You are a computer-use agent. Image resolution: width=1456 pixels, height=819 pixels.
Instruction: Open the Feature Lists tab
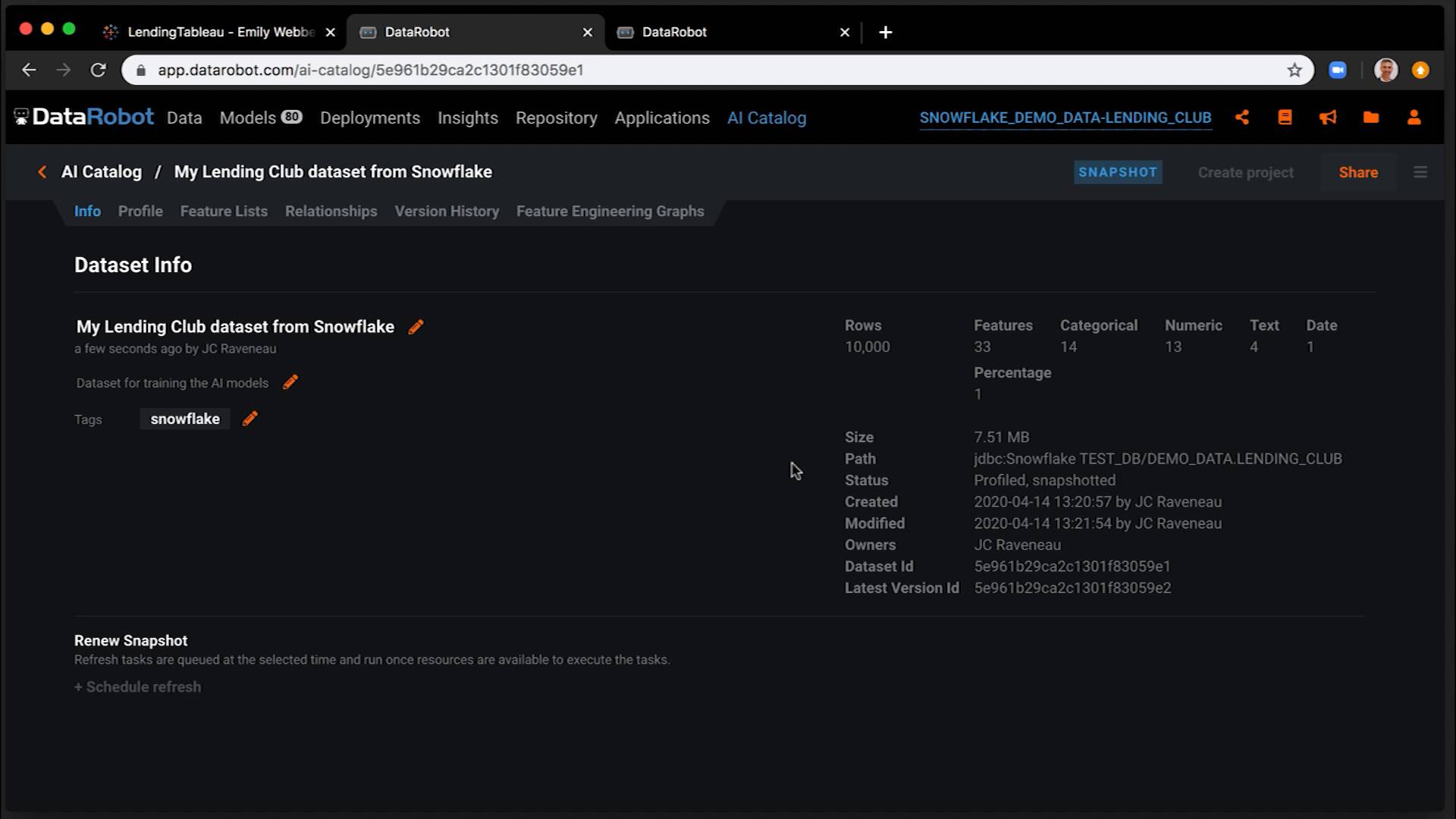[x=224, y=212]
